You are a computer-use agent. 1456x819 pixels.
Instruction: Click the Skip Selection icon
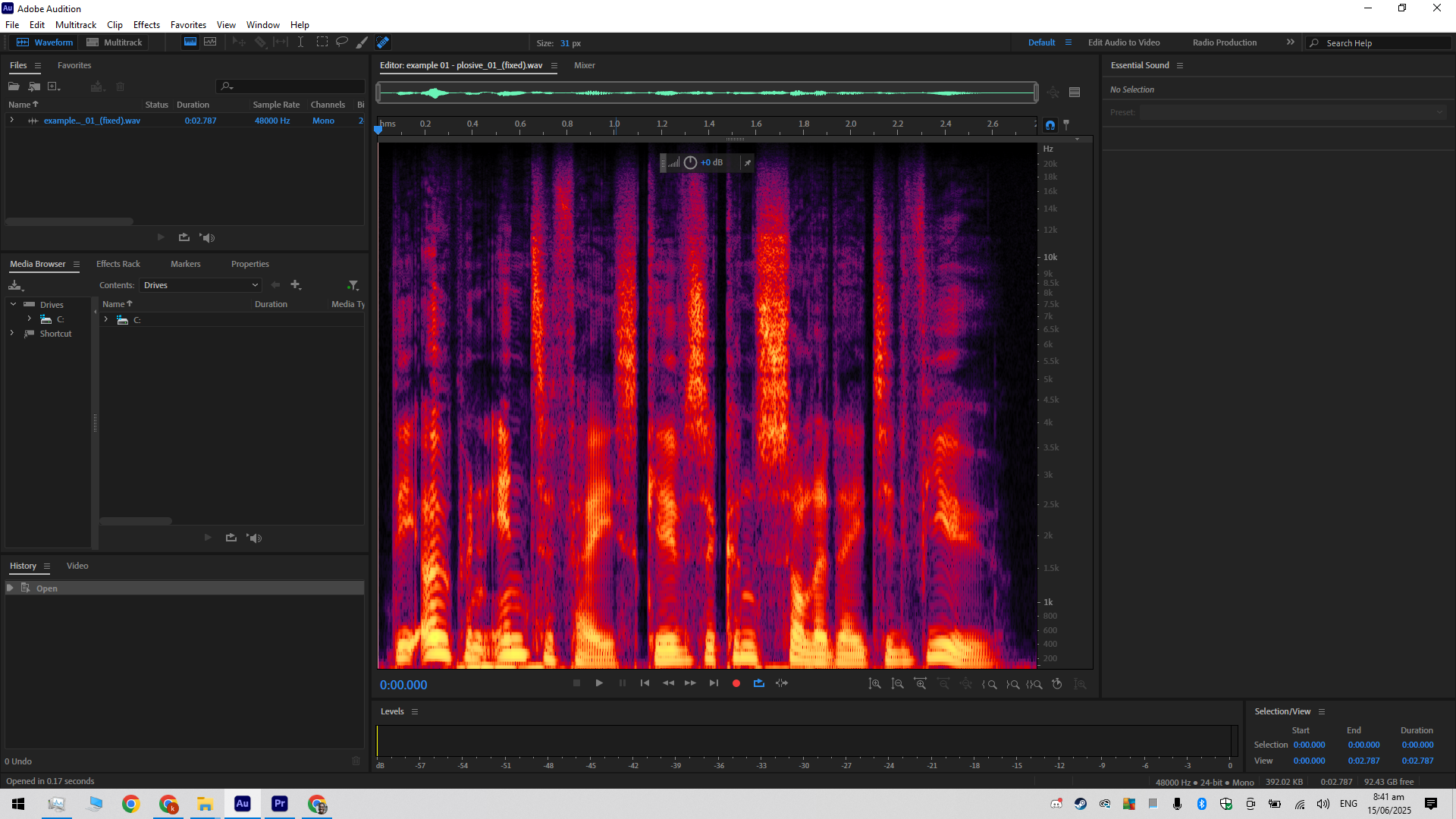click(782, 683)
